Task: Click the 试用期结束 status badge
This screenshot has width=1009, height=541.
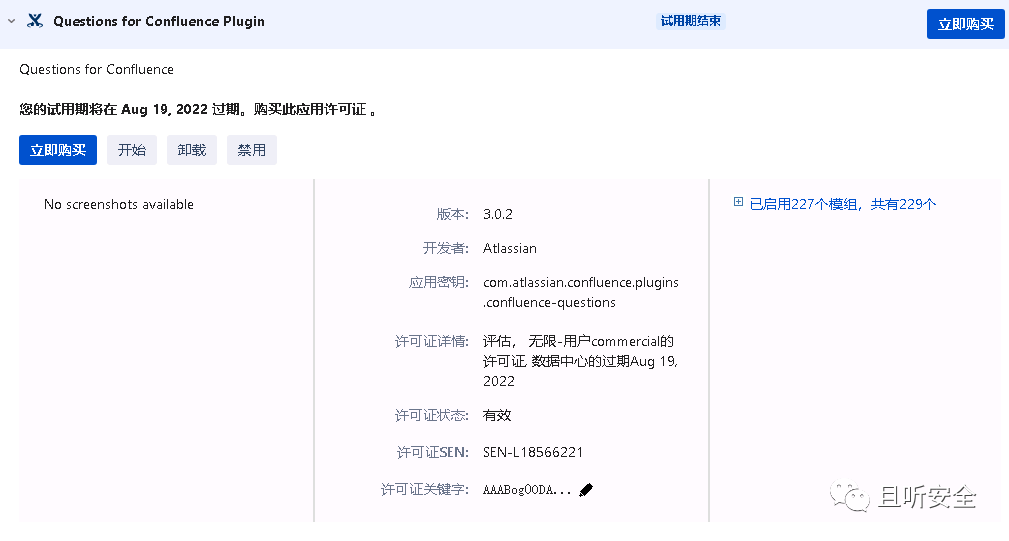Action: (x=690, y=21)
